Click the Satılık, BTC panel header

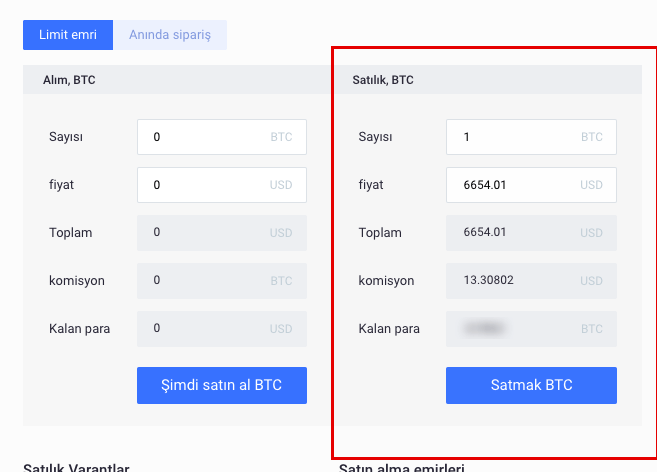coord(383,80)
